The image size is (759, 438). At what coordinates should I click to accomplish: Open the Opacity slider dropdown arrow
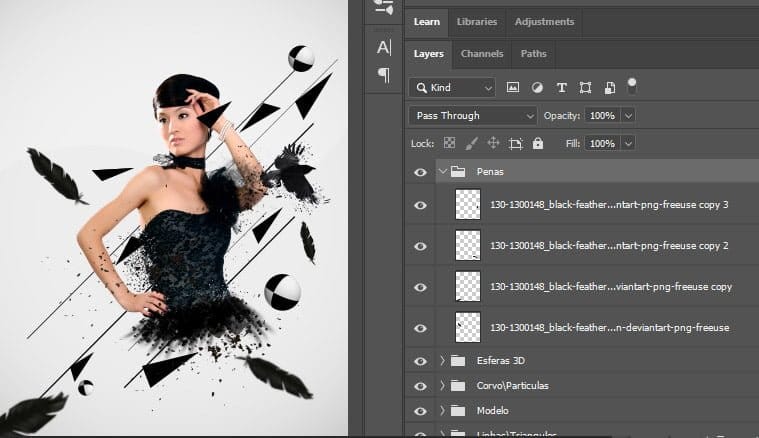pos(628,116)
